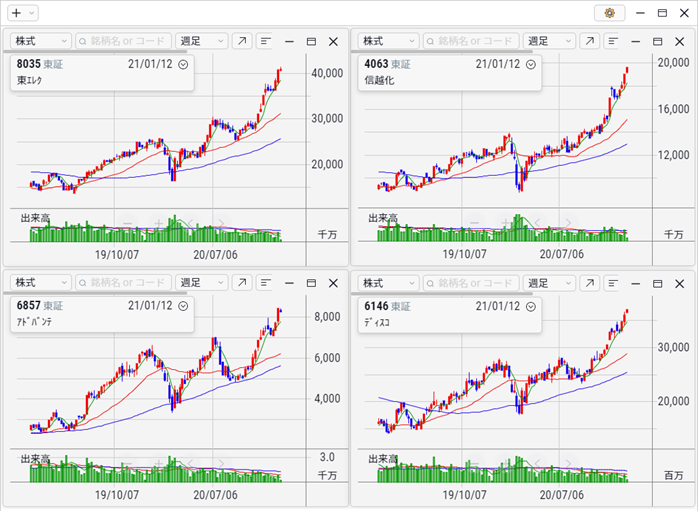
Task: Click the faint next arrow in 8035 chart
Action: (221, 223)
